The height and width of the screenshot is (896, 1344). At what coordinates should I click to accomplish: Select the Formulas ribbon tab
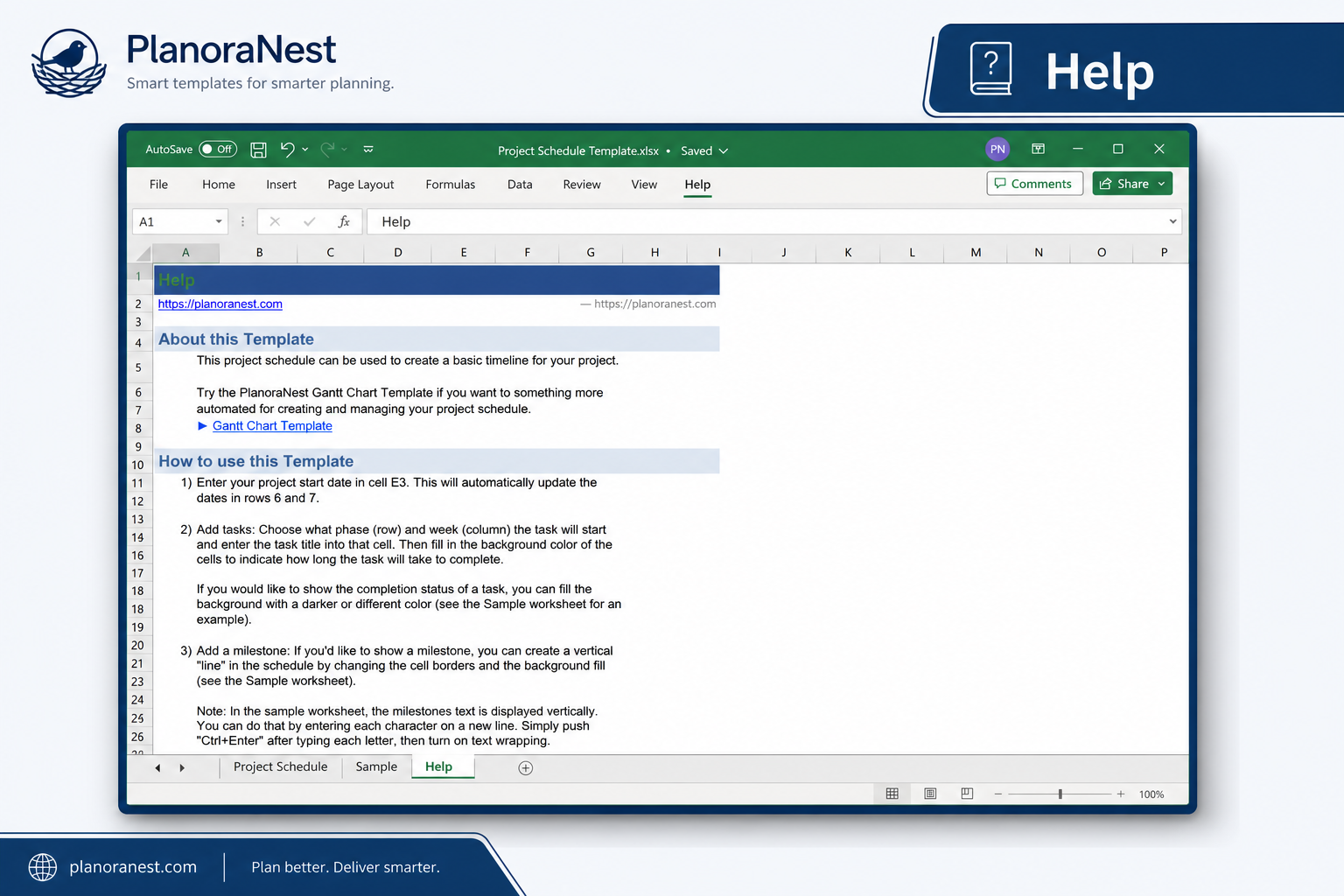(451, 185)
